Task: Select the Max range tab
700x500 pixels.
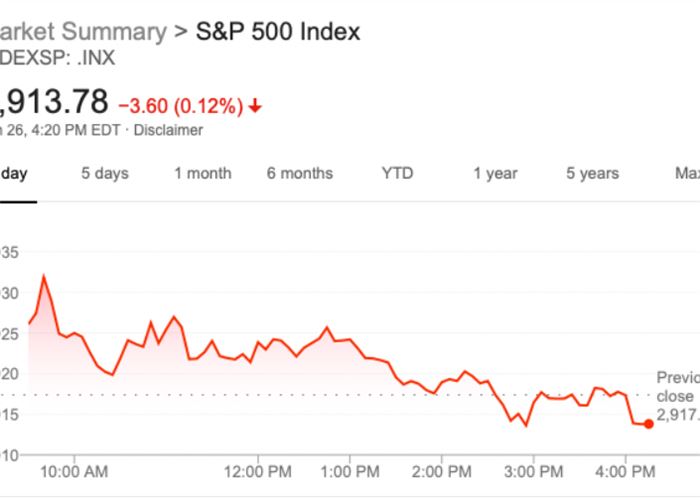Action: coord(686,173)
